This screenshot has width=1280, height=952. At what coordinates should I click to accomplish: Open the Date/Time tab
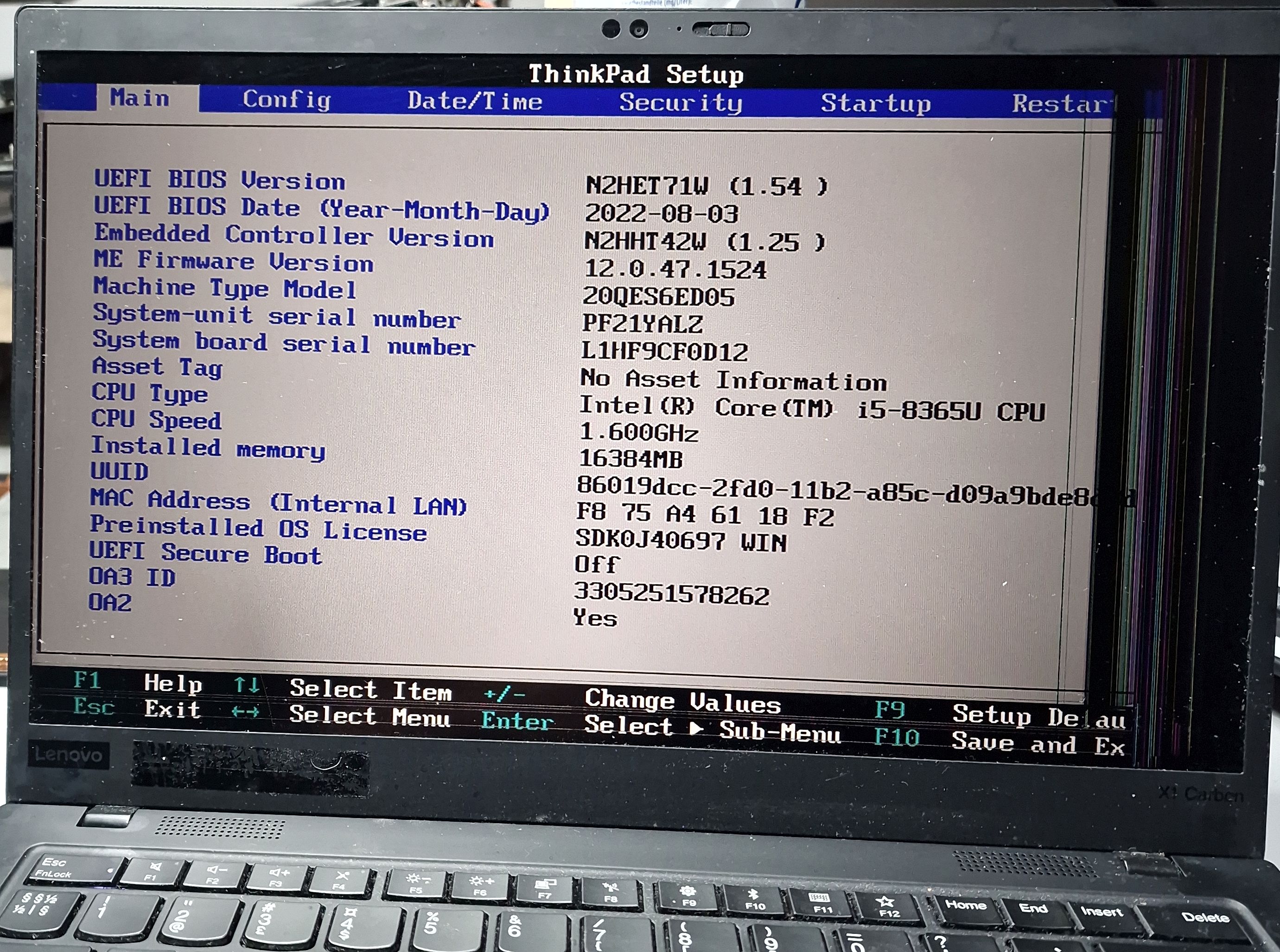click(475, 102)
